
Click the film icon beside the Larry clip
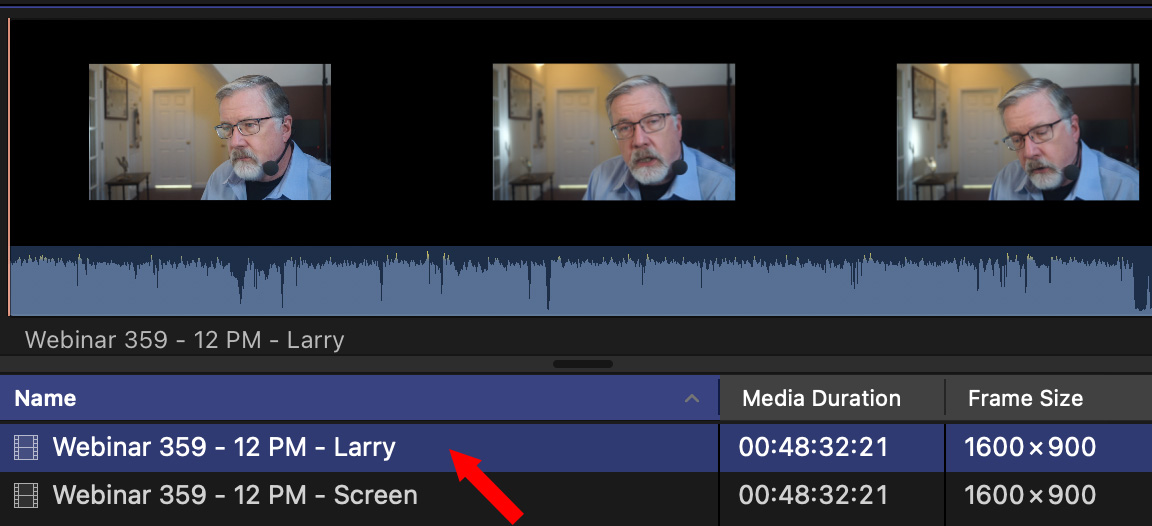[x=26, y=447]
